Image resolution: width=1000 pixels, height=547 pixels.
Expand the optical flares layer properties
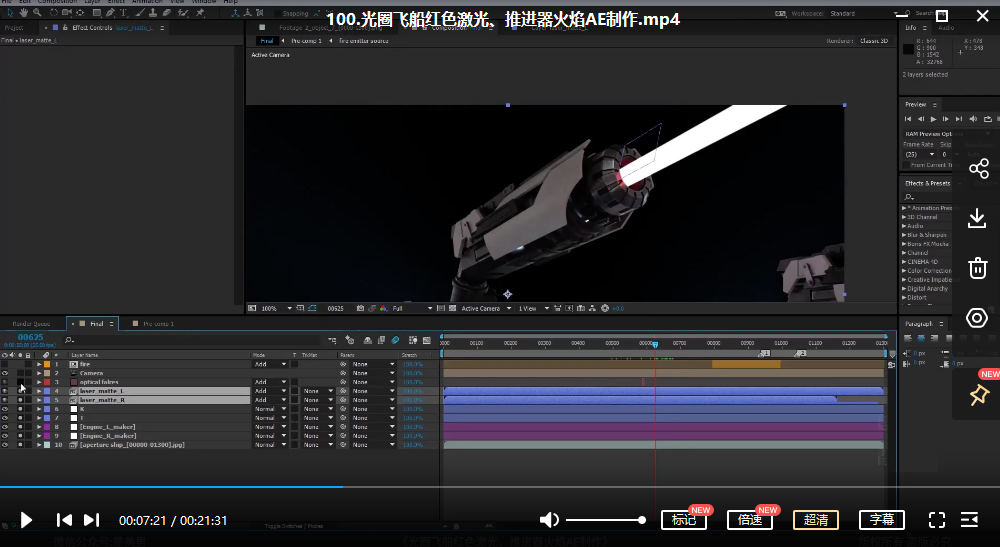39,382
